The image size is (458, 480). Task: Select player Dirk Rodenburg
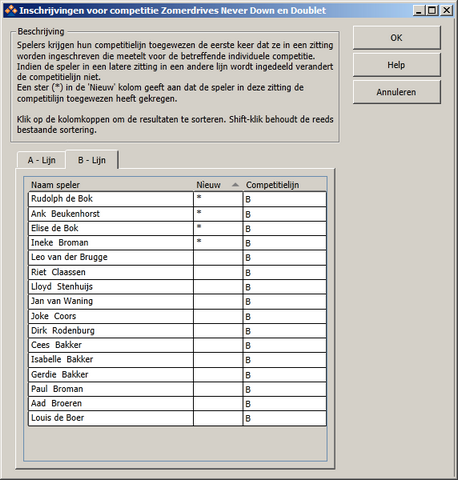(111, 331)
